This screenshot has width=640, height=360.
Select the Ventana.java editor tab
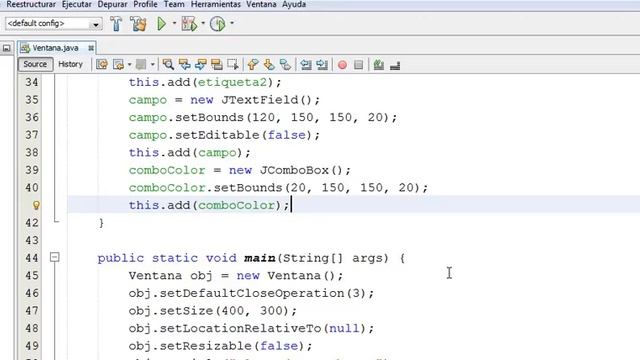(x=55, y=48)
